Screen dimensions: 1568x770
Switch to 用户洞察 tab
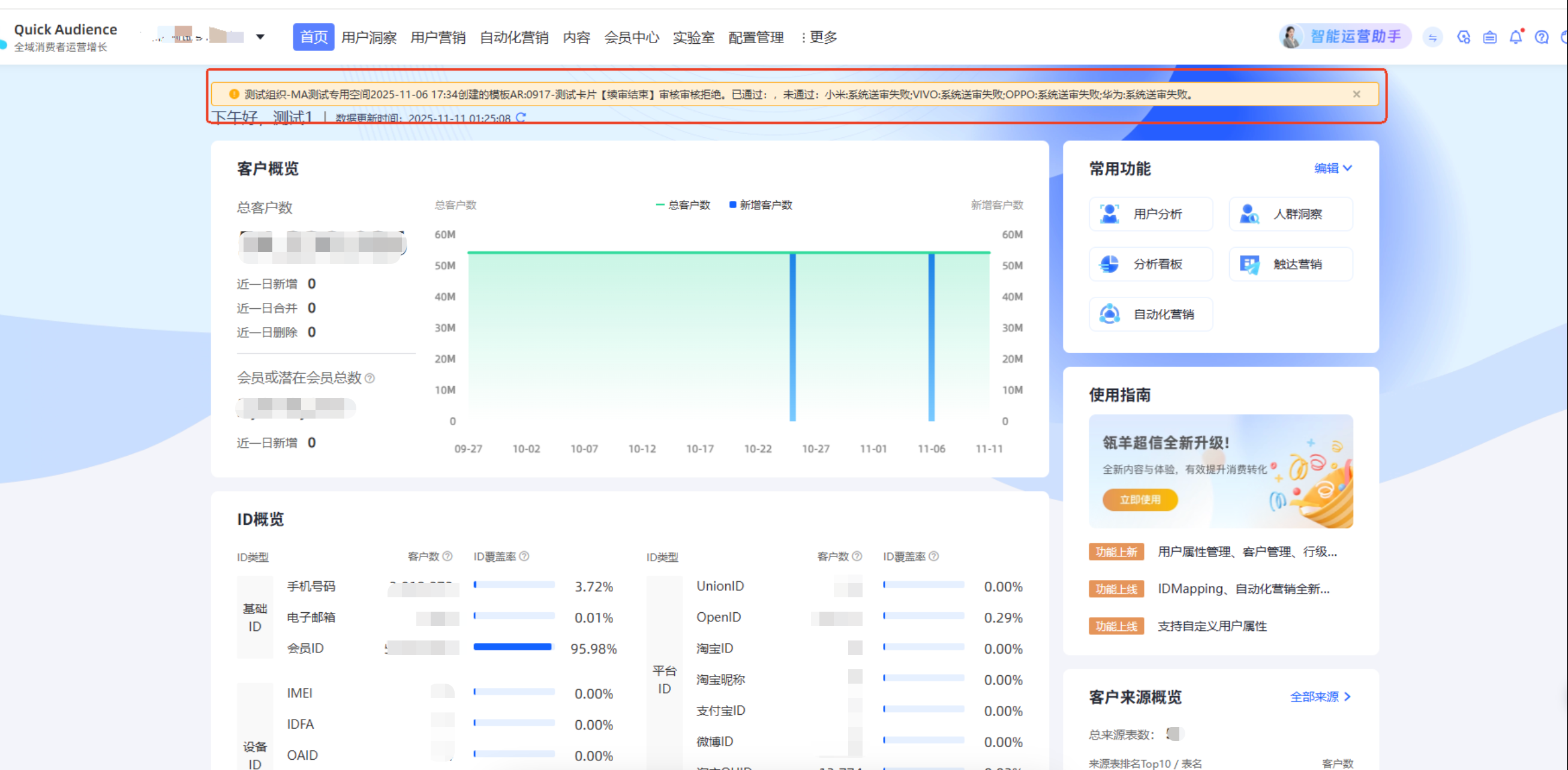(368, 38)
